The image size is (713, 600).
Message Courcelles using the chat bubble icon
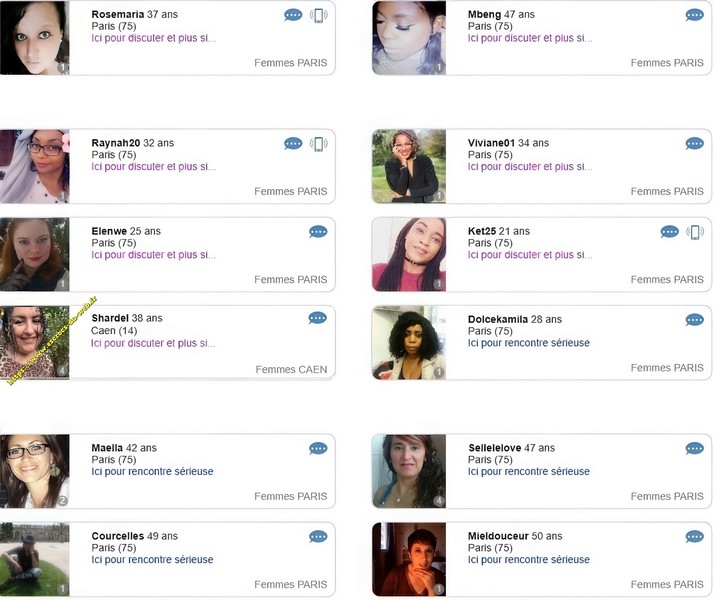[x=318, y=537]
